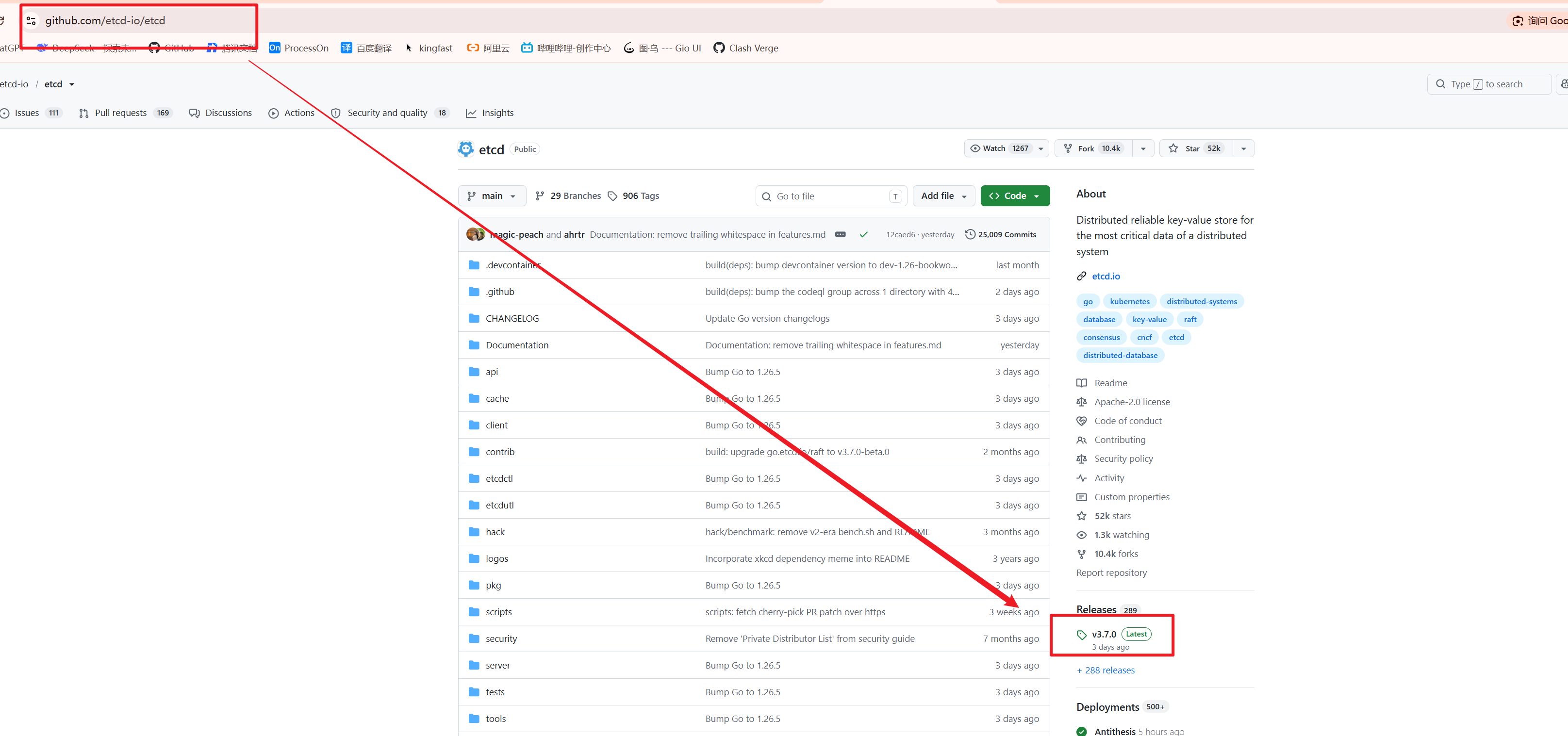Open the Pull requests tab
The height and width of the screenshot is (736, 1568).
[x=125, y=113]
